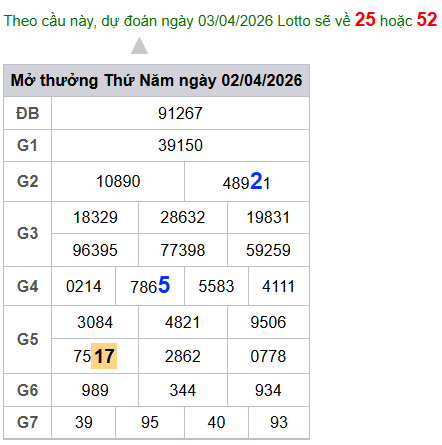Select G7 number 95
The width and height of the screenshot is (442, 445).
150,422
